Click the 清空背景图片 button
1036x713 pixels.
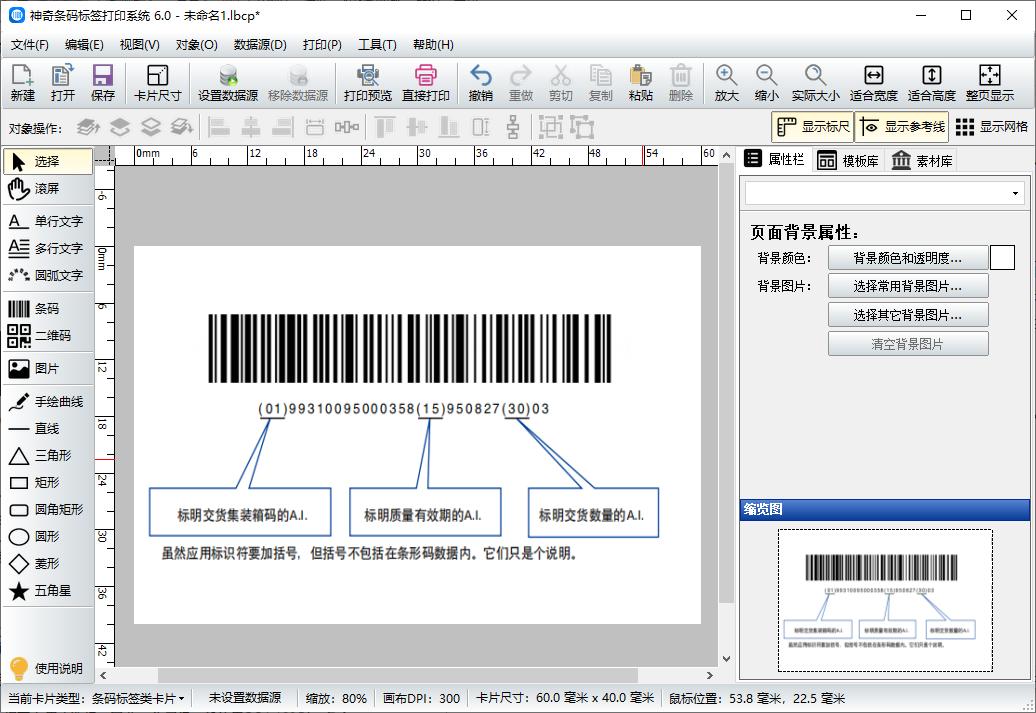tap(907, 343)
